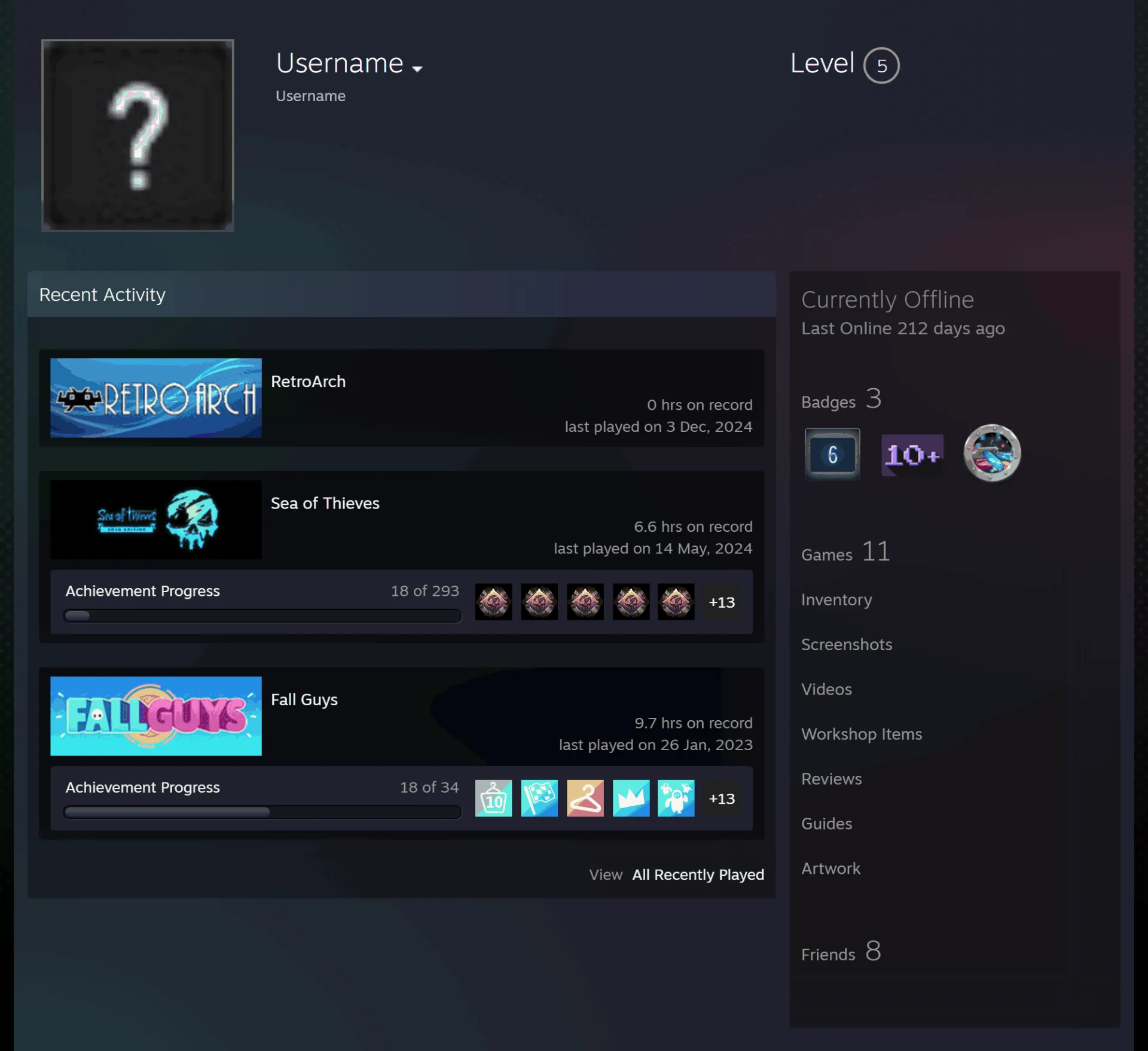This screenshot has width=1148, height=1051.
Task: Open the Inventory link
Action: point(836,600)
